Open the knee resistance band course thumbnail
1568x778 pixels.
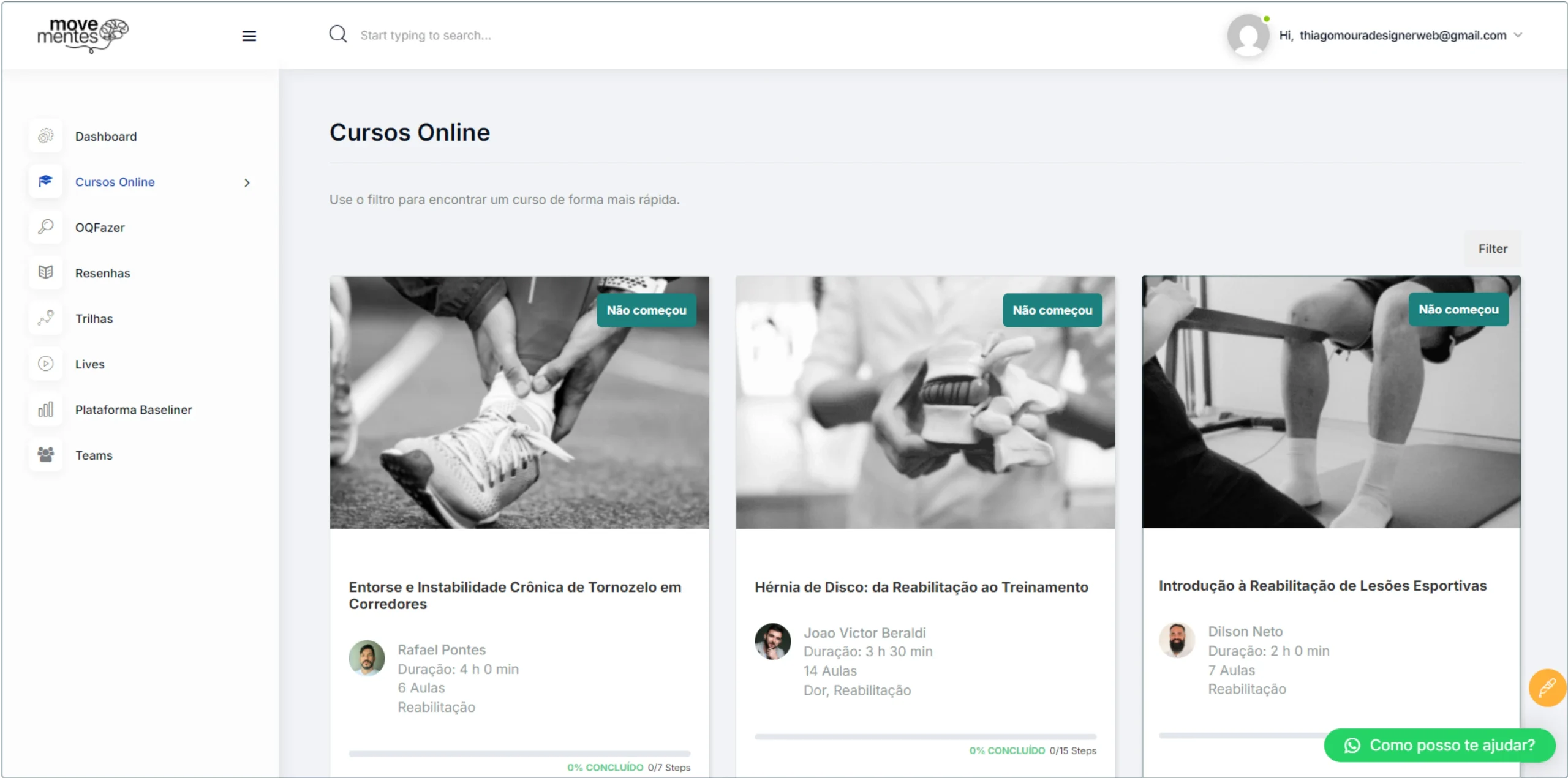[1331, 402]
